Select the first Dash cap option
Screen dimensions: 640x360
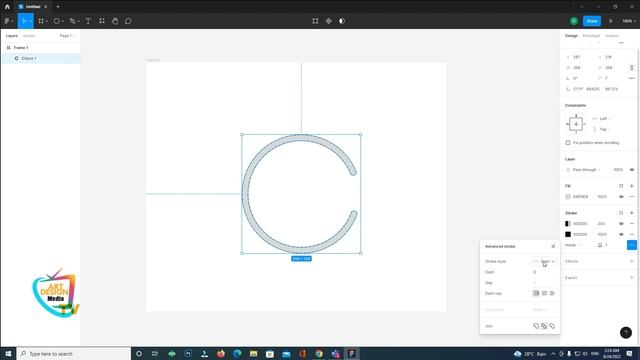click(536, 293)
